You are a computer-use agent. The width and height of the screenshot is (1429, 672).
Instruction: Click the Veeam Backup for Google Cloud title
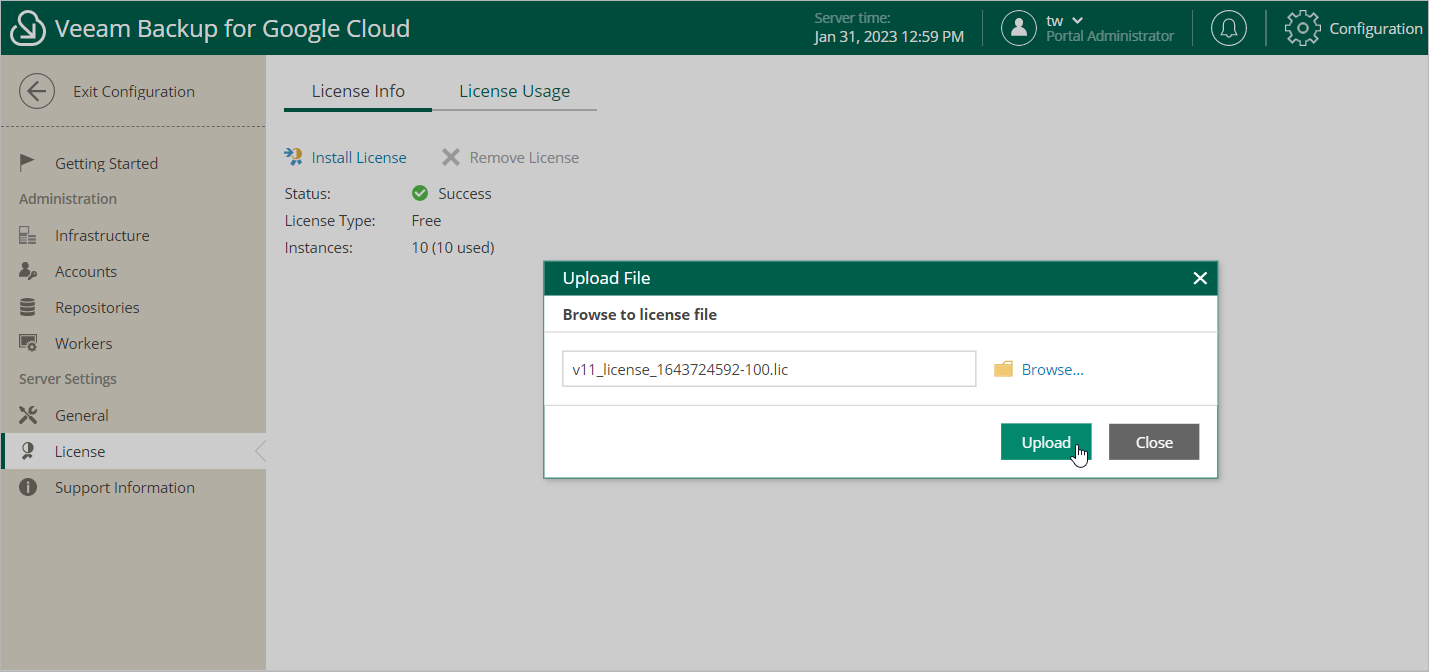point(232,28)
